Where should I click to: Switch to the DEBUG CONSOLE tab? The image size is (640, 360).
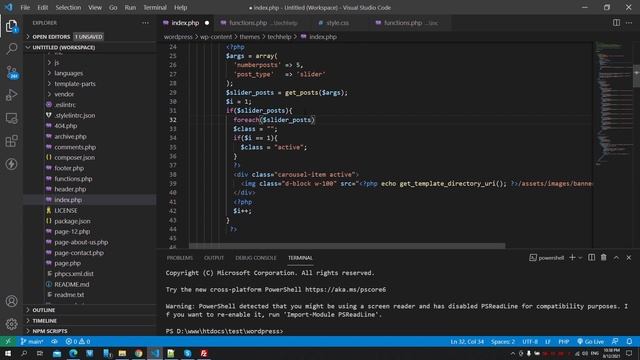point(256,258)
